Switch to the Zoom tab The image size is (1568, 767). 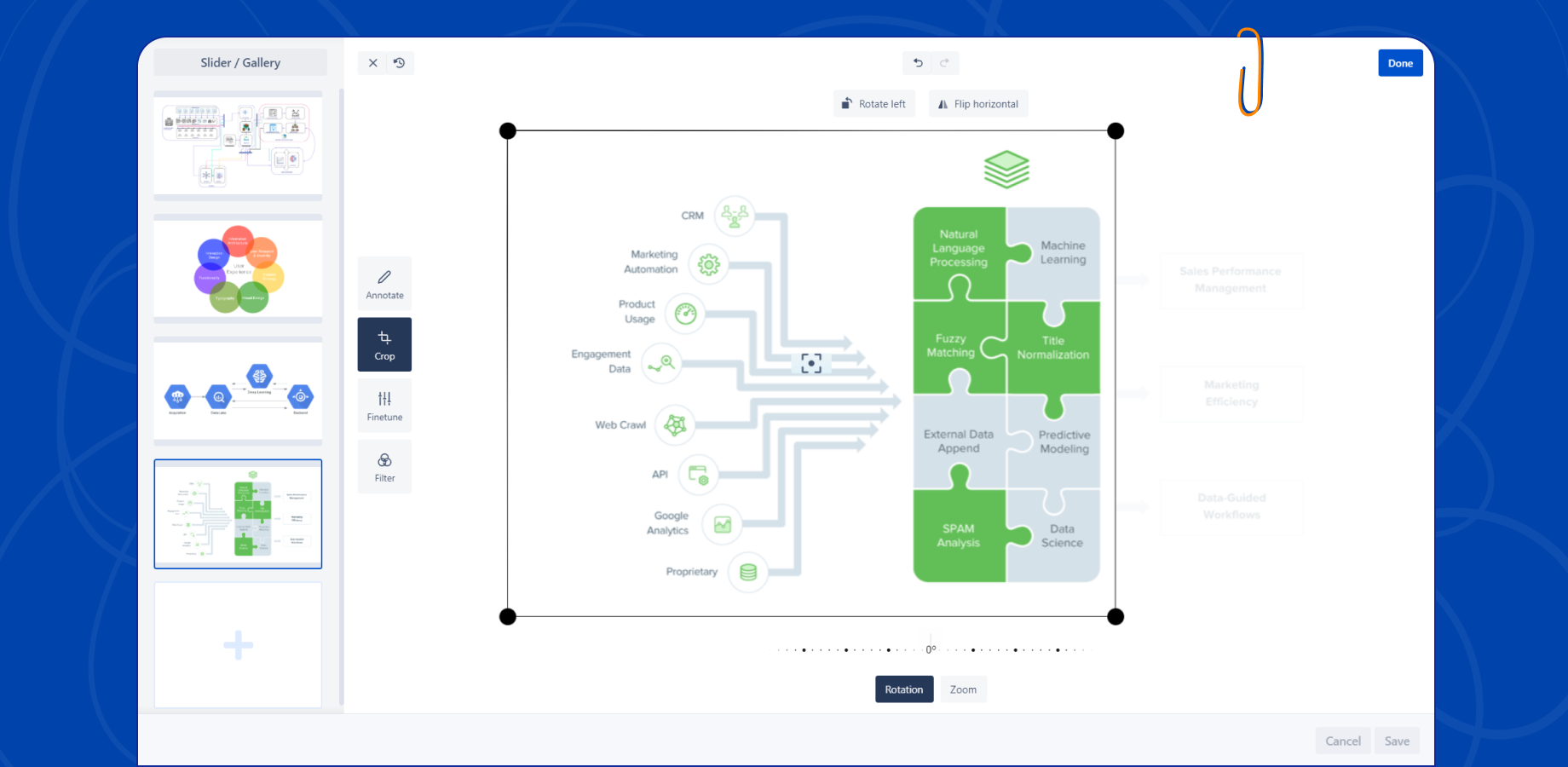click(962, 689)
